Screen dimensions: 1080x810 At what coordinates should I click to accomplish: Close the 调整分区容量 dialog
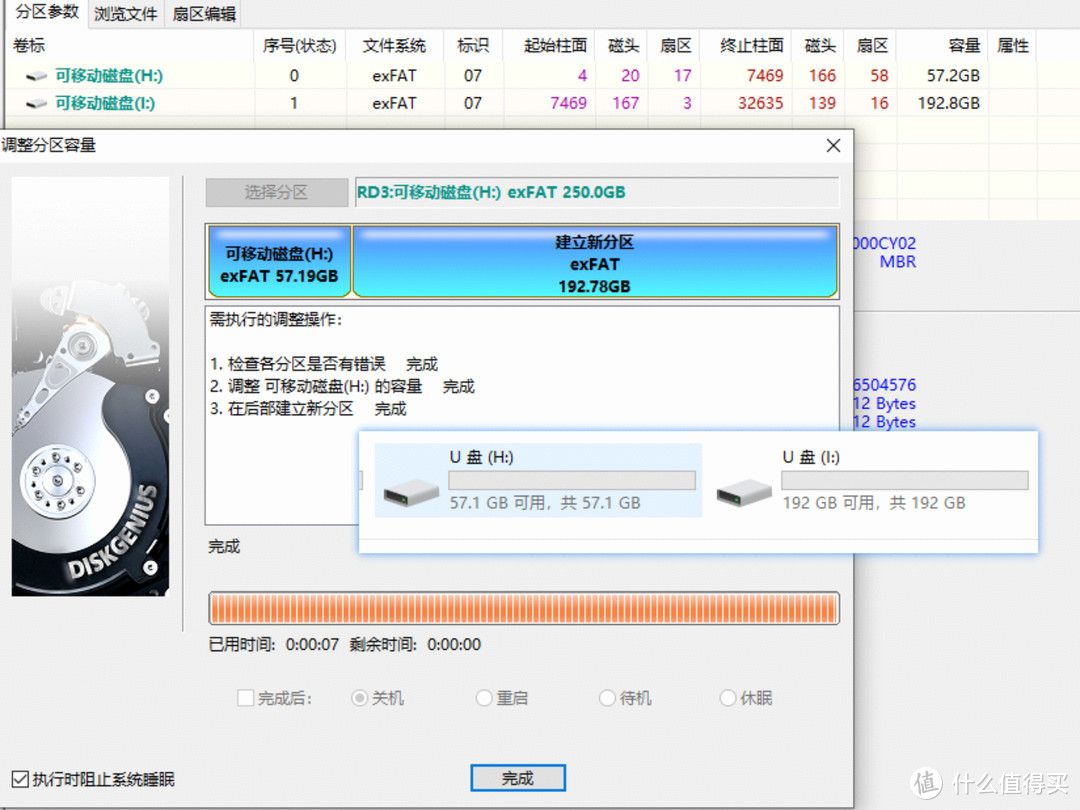tap(833, 145)
